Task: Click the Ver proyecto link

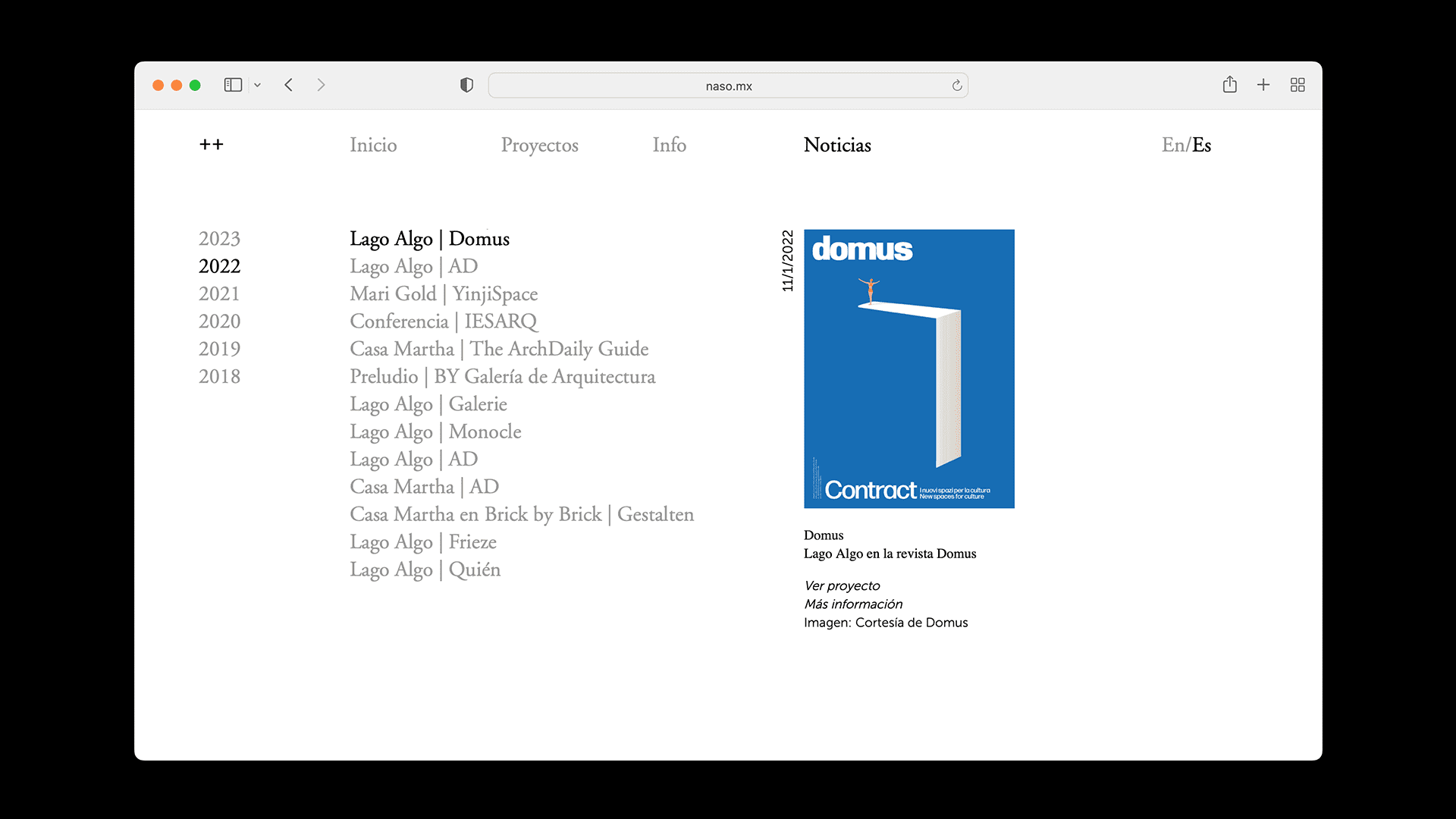Action: tap(842, 585)
